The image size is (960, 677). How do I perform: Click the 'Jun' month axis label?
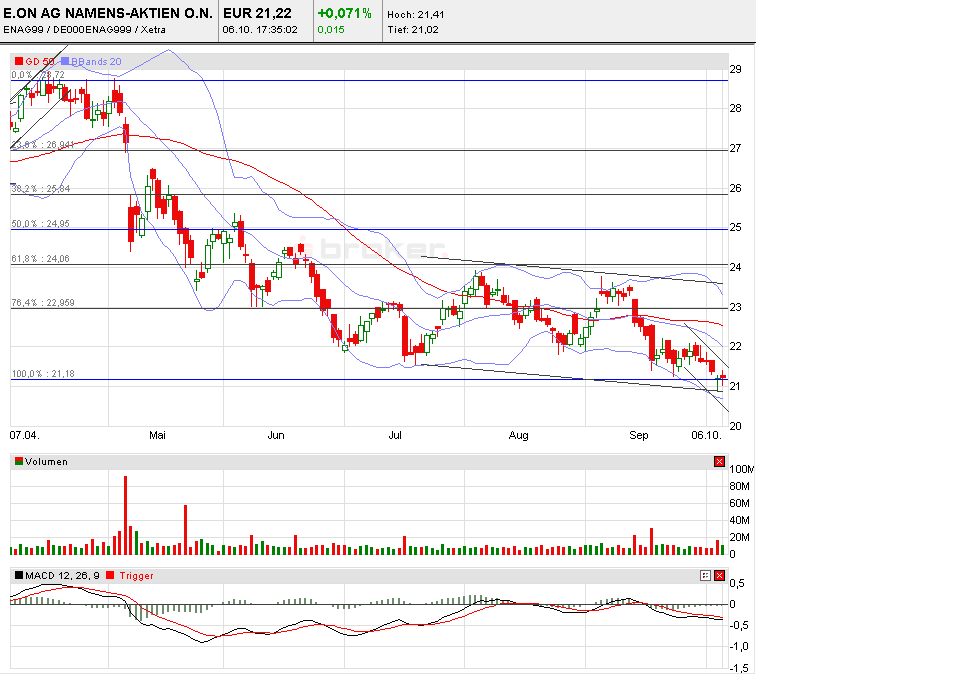tap(276, 435)
